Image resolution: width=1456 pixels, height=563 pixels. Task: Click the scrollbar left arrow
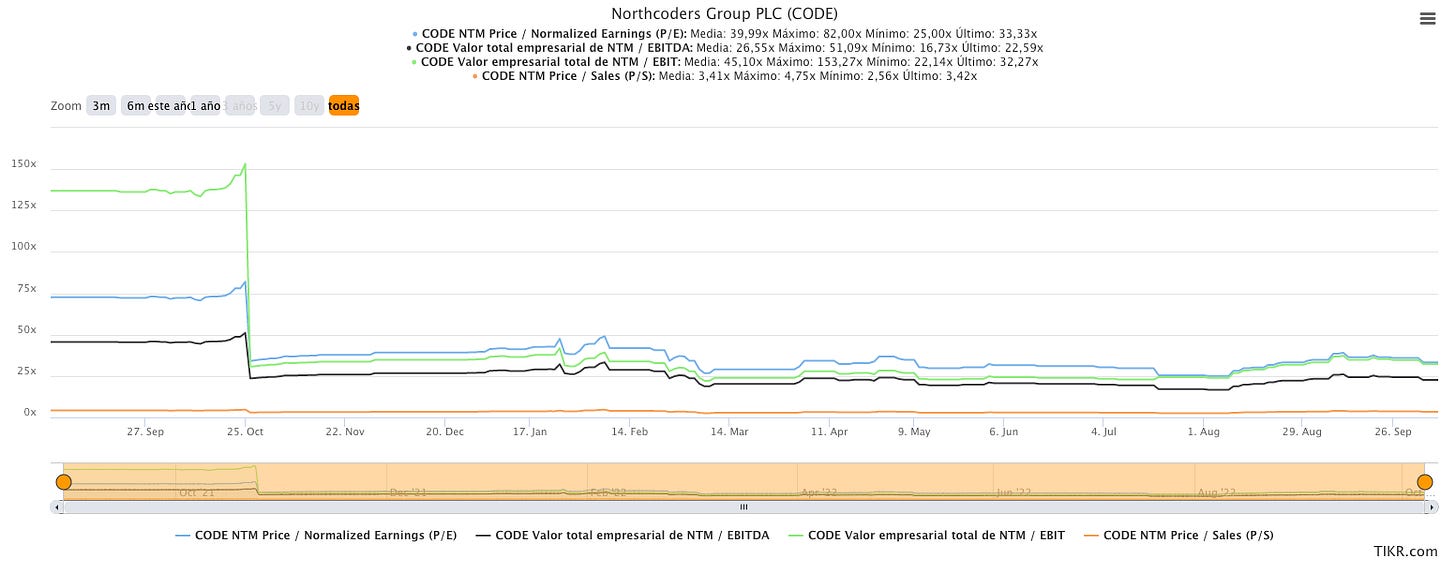[x=56, y=507]
